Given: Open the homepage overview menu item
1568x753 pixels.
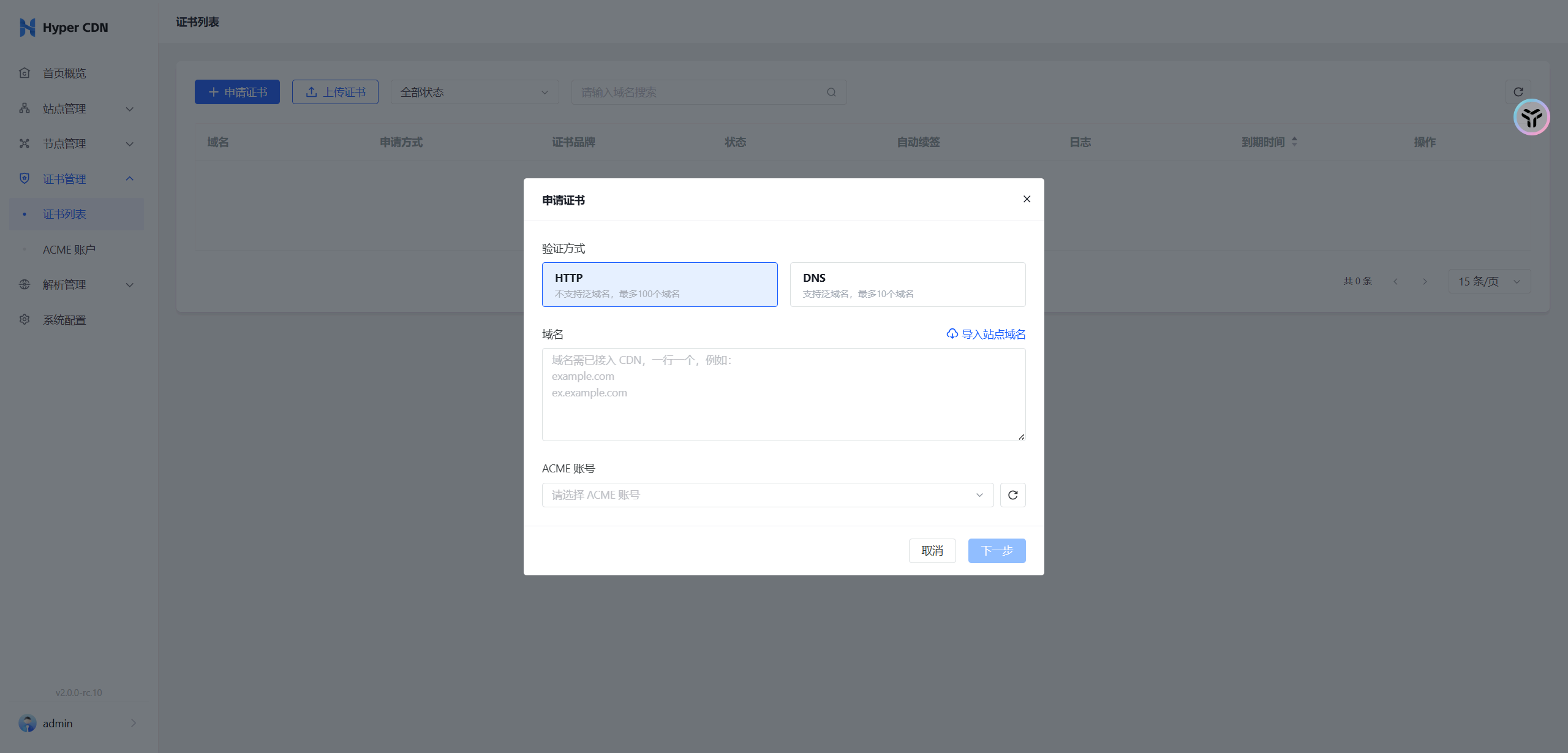Looking at the screenshot, I should [64, 74].
